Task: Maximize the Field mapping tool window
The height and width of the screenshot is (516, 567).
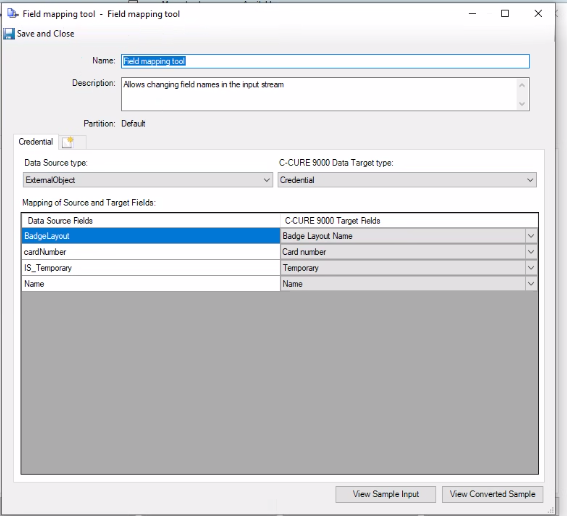Action: (505, 14)
